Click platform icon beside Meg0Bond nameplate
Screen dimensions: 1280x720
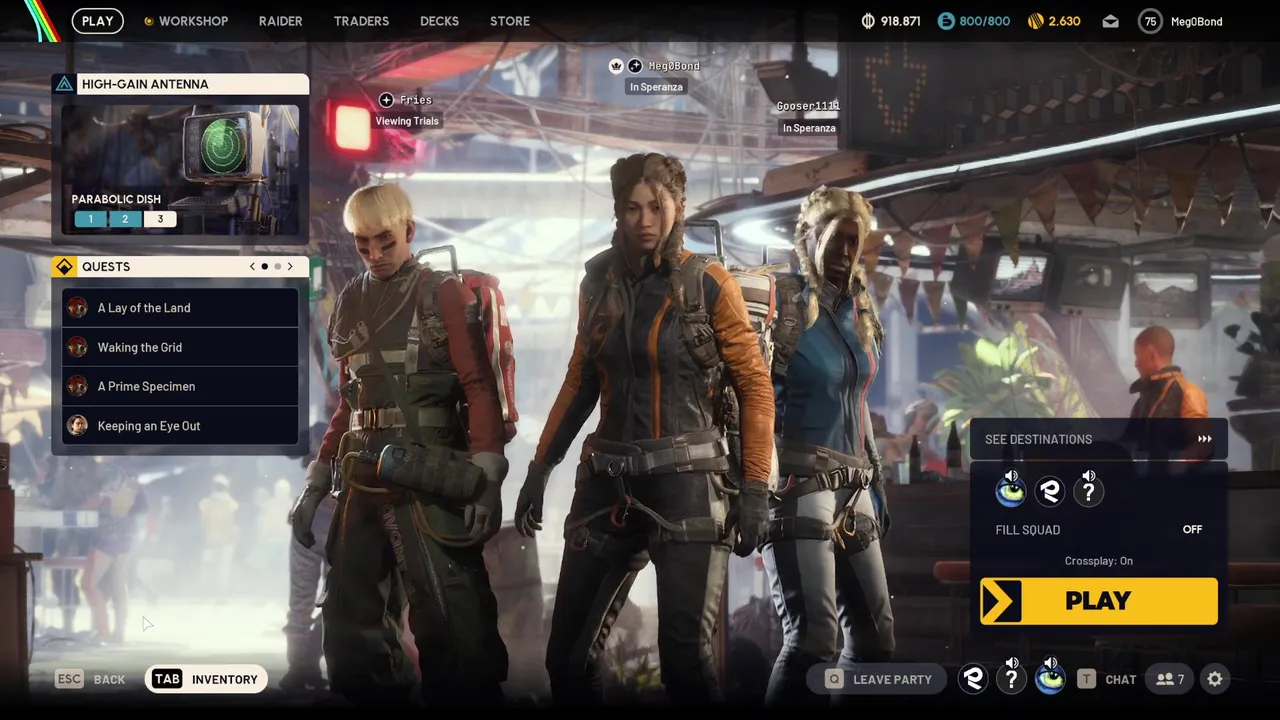pos(634,66)
